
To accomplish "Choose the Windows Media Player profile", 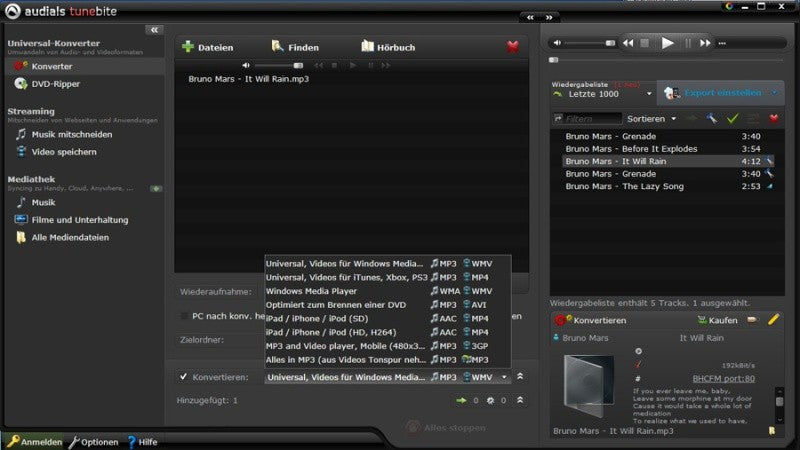I will coord(387,291).
